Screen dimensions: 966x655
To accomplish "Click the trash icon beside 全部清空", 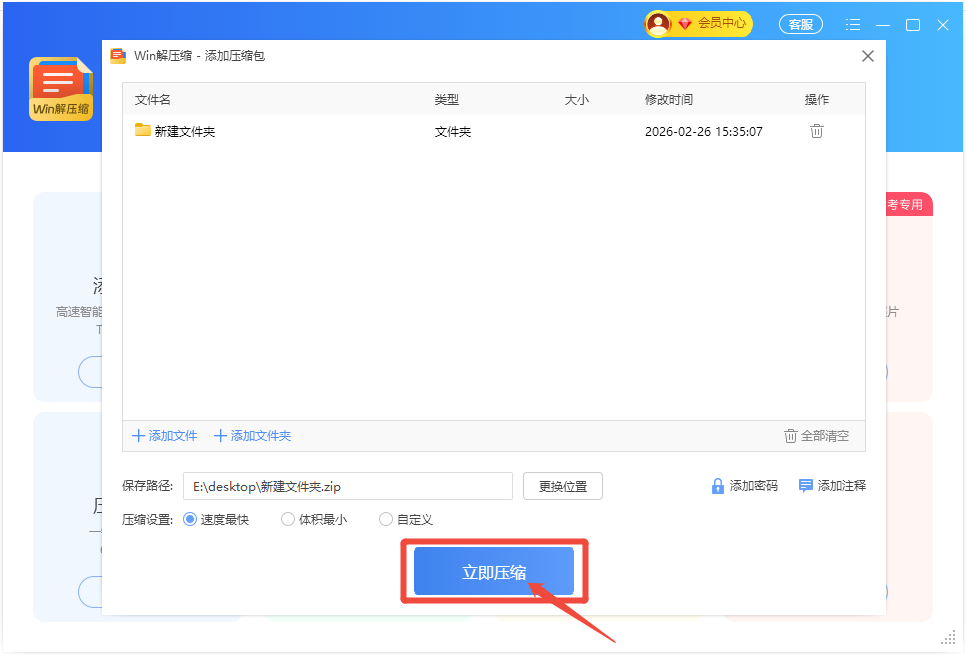I will pyautogui.click(x=791, y=436).
